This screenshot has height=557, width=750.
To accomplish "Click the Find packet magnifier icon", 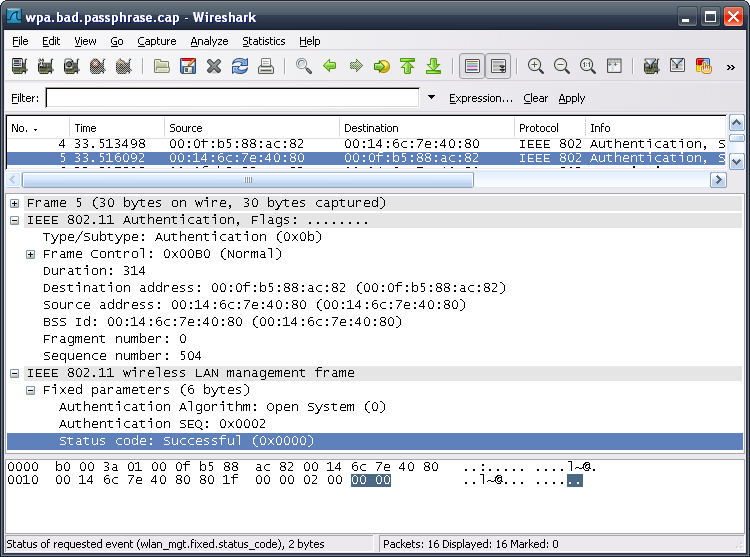I will tap(303, 66).
